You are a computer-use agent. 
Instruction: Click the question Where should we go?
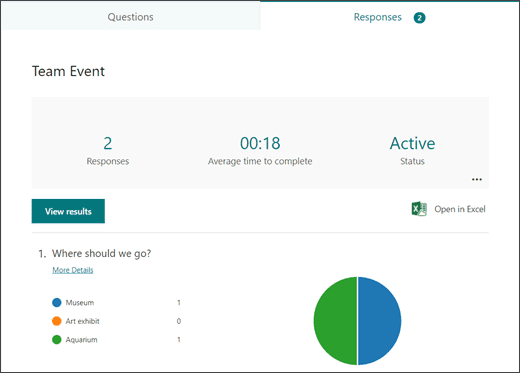[101, 254]
